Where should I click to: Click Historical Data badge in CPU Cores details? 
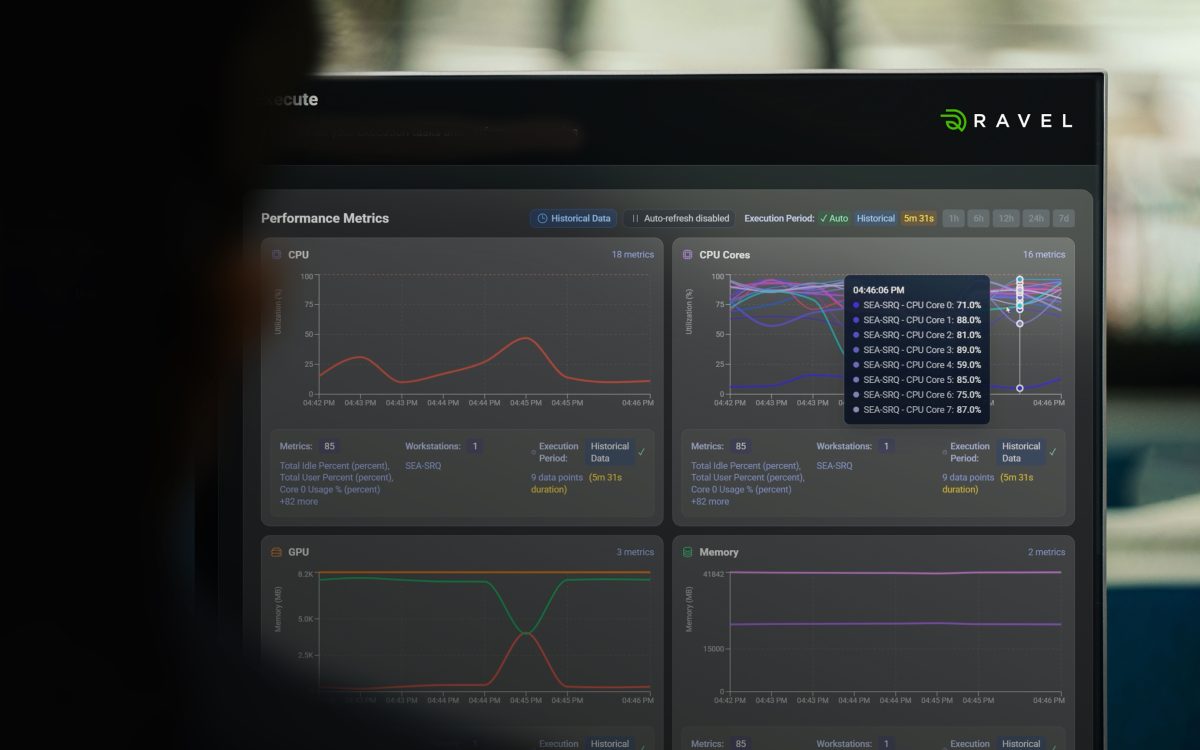pos(1021,452)
